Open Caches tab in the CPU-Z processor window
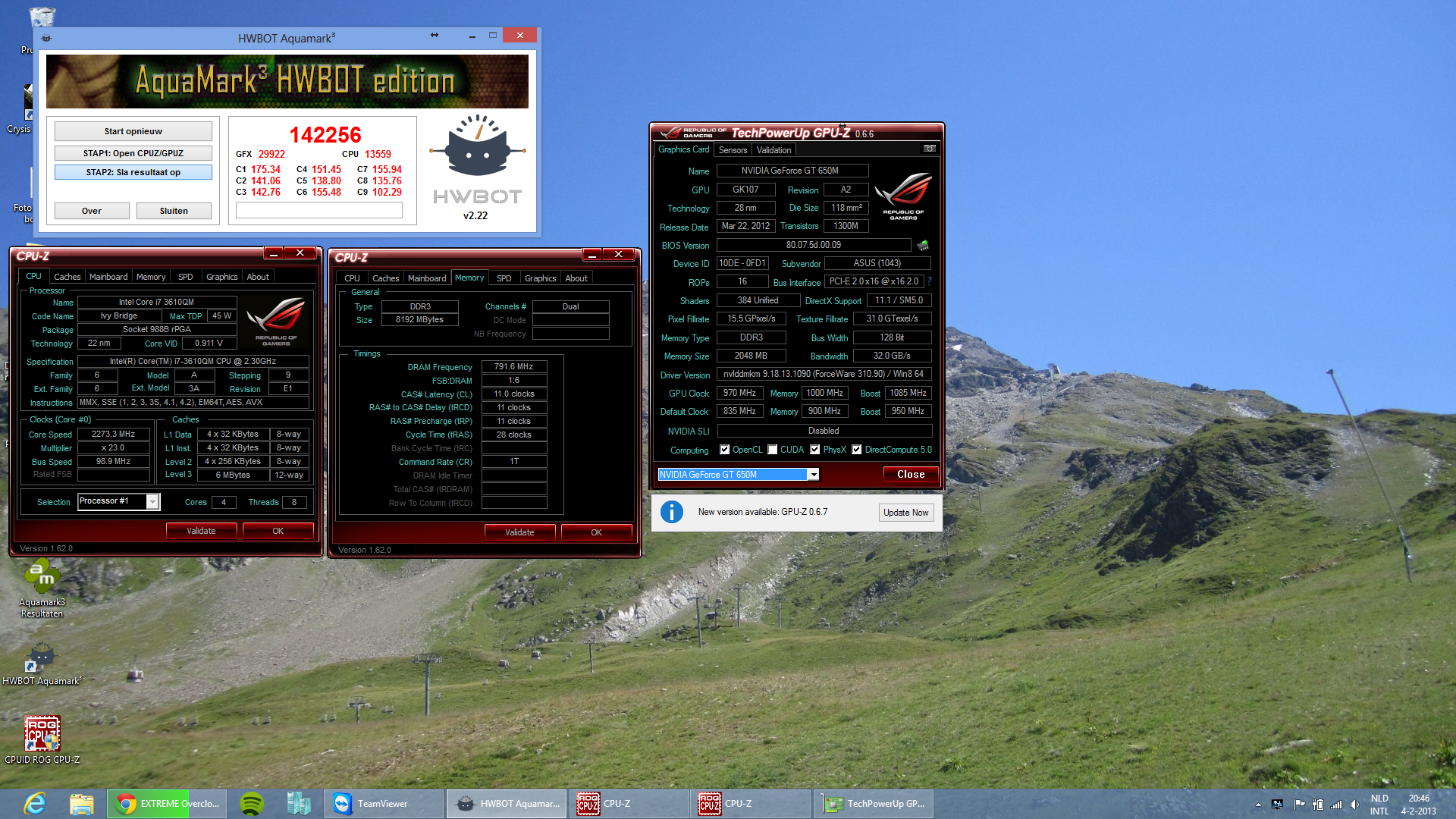1456x819 pixels. coord(67,277)
